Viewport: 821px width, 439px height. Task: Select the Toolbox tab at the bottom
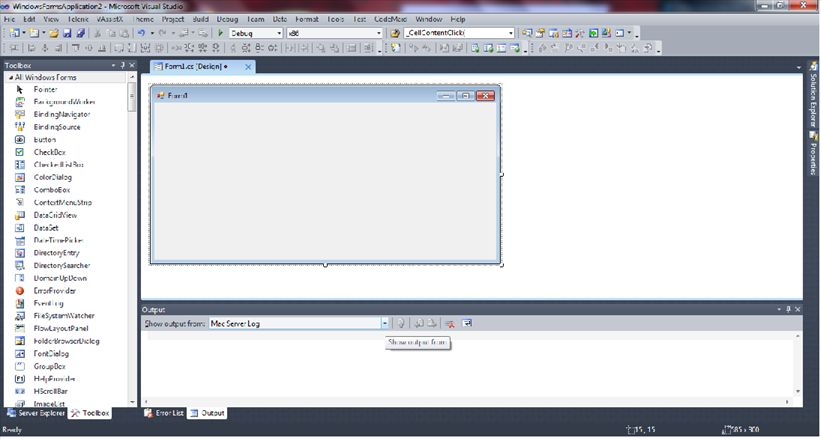(90, 413)
